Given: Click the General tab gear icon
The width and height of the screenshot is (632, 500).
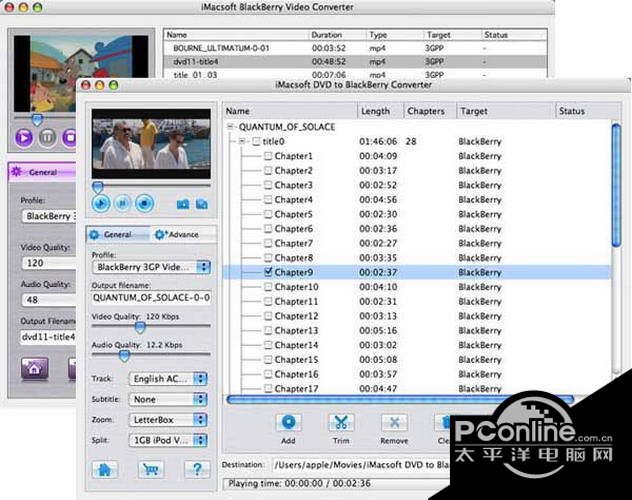Looking at the screenshot, I should click(x=94, y=235).
